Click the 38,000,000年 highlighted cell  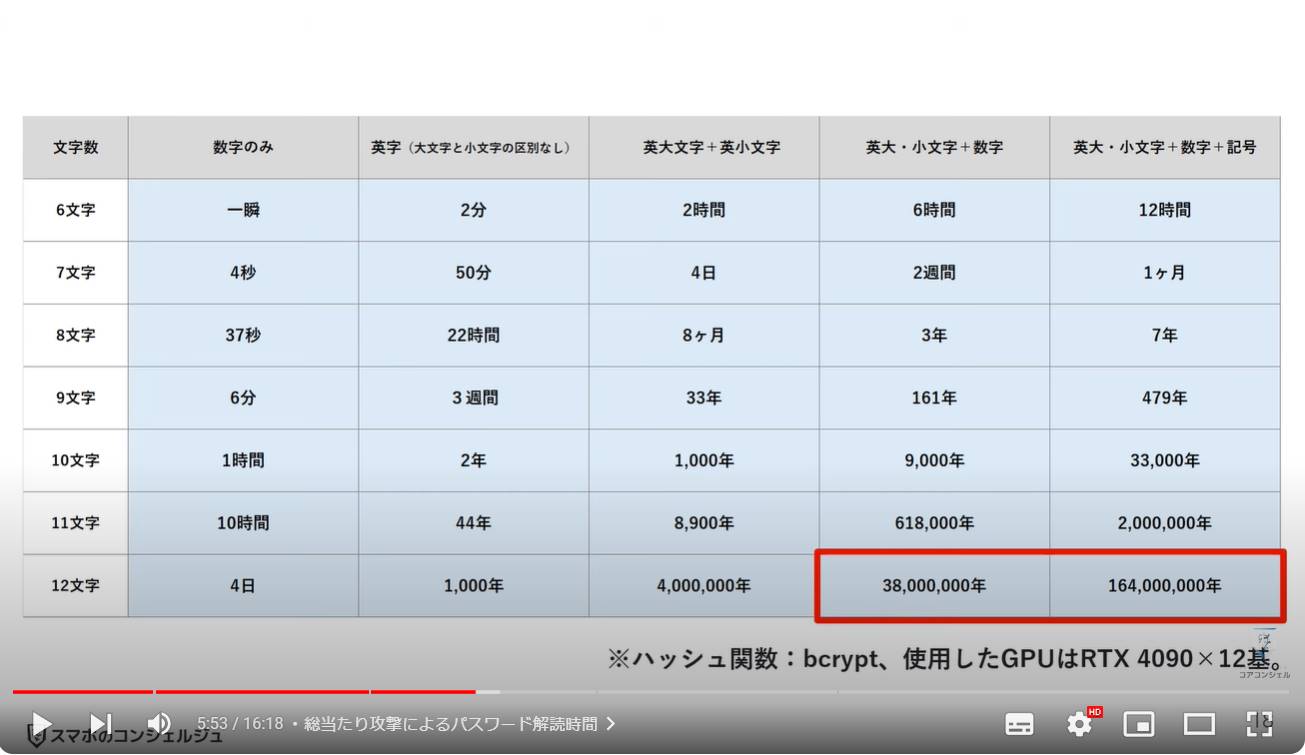click(x=933, y=586)
